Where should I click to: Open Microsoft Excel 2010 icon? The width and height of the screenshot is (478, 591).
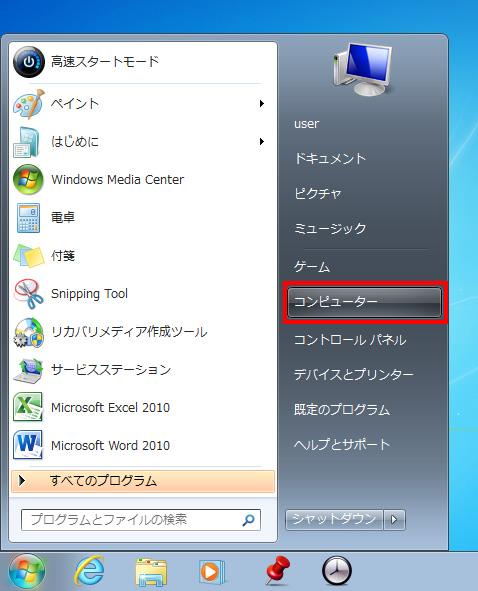tap(28, 407)
